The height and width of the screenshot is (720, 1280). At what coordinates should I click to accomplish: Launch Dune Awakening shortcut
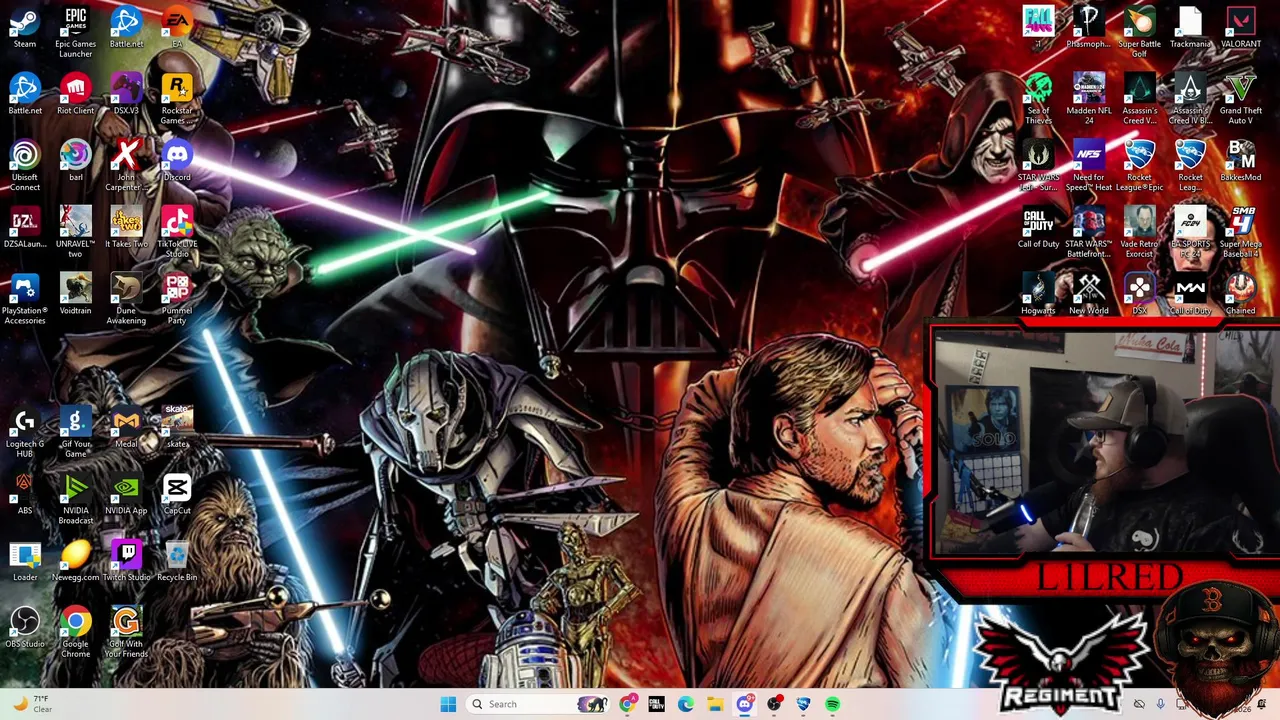126,300
